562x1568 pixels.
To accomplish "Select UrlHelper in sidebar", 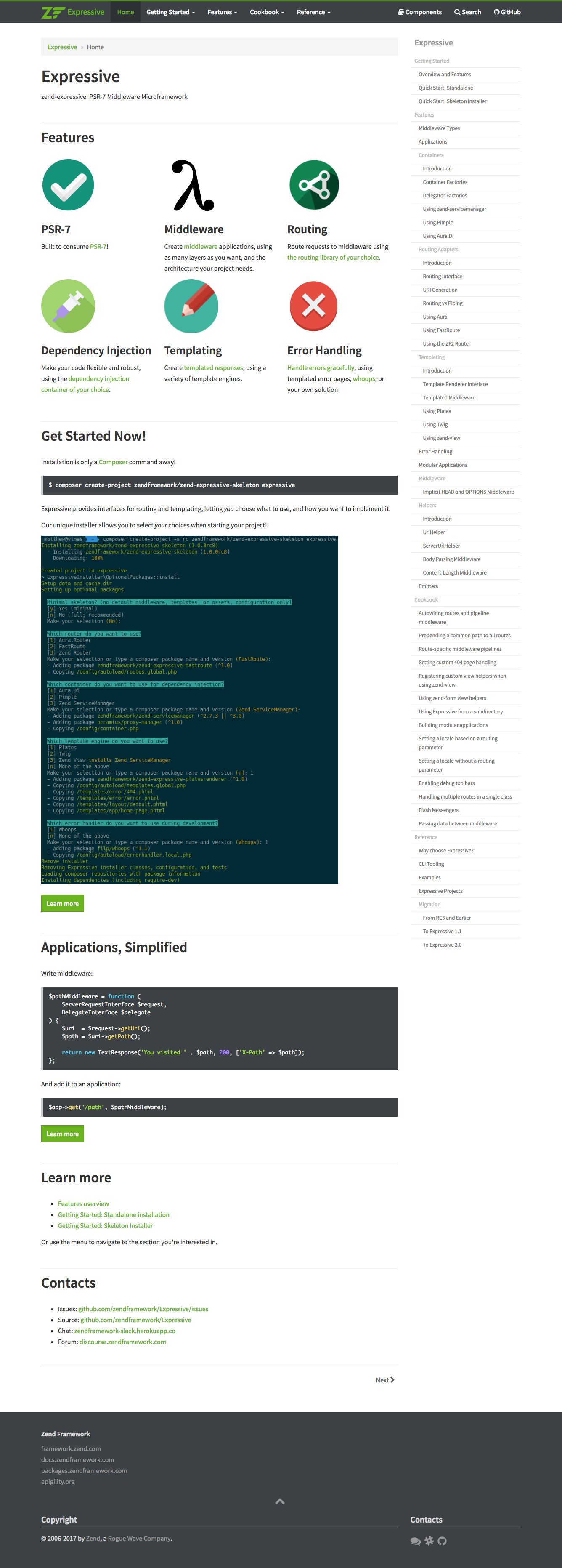I will tap(434, 532).
